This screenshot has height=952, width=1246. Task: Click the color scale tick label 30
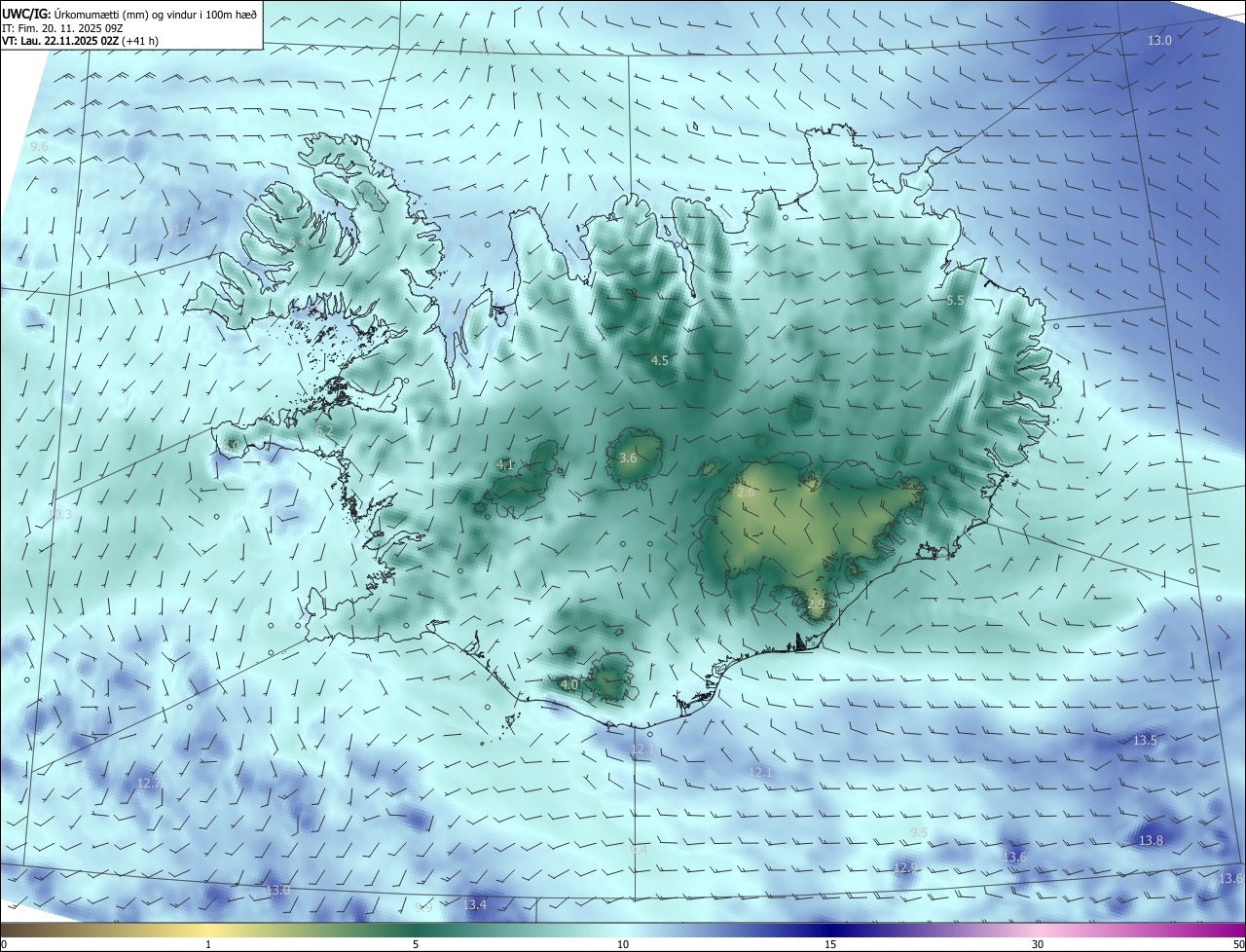pos(1038,944)
